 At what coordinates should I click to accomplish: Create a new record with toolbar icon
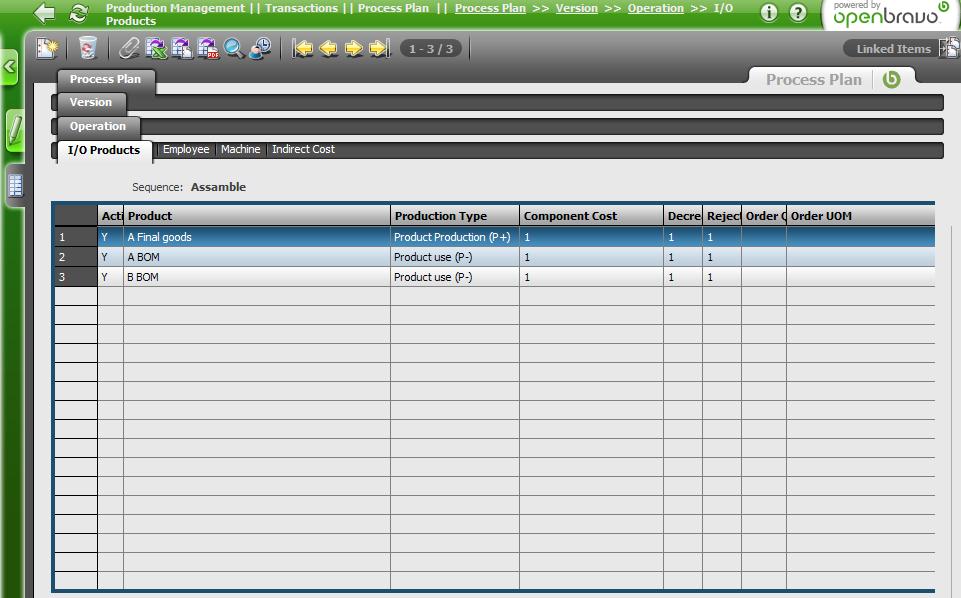(x=47, y=48)
